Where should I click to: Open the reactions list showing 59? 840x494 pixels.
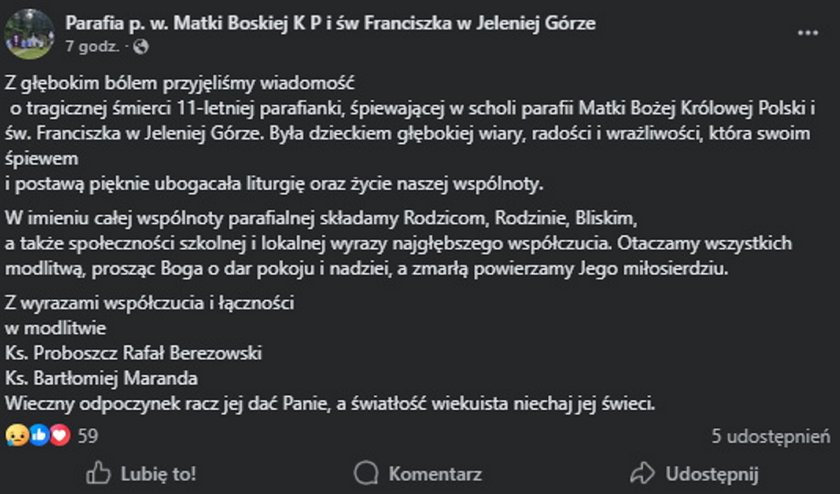point(88,436)
